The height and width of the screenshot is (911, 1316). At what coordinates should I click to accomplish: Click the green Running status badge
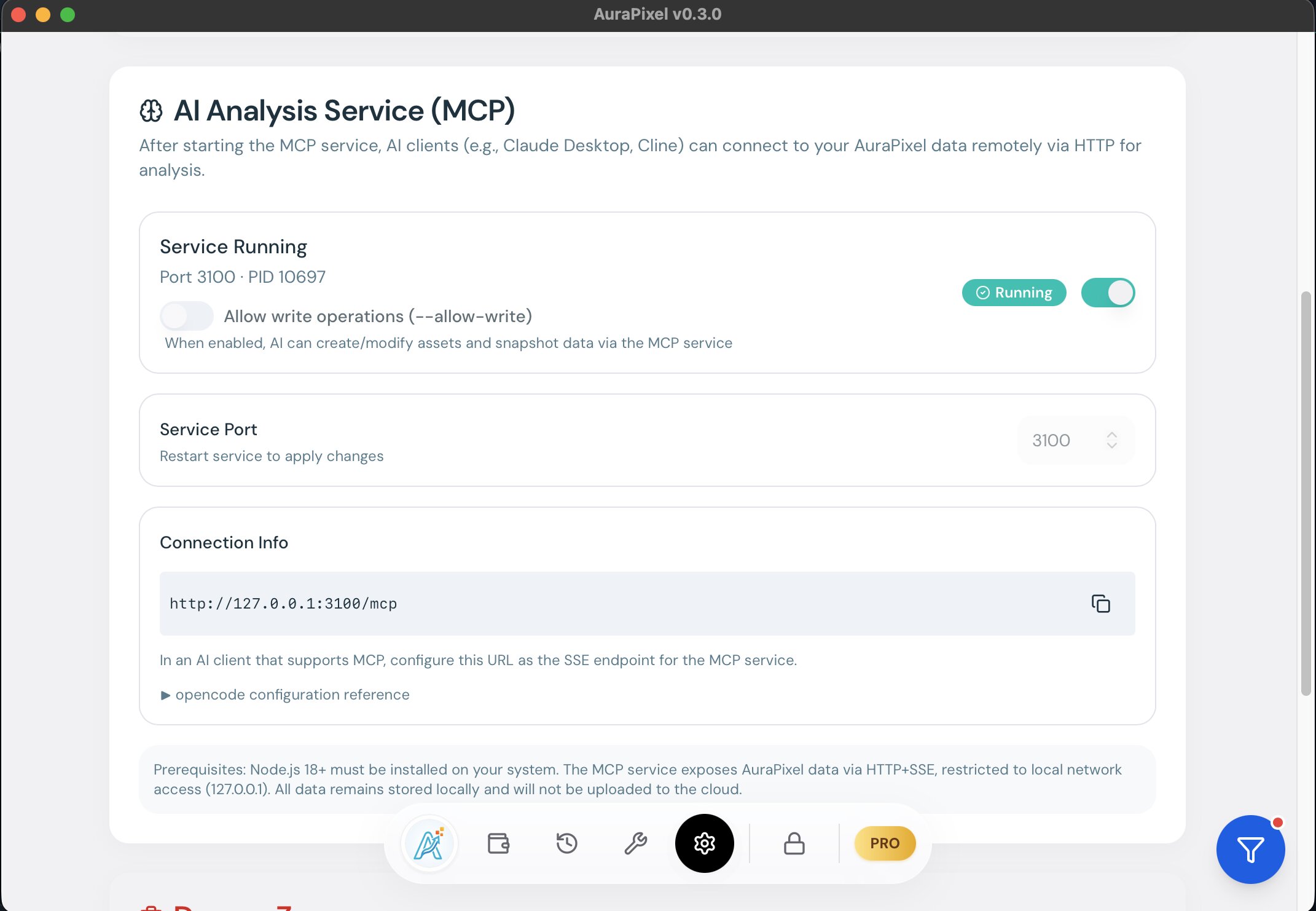1014,293
